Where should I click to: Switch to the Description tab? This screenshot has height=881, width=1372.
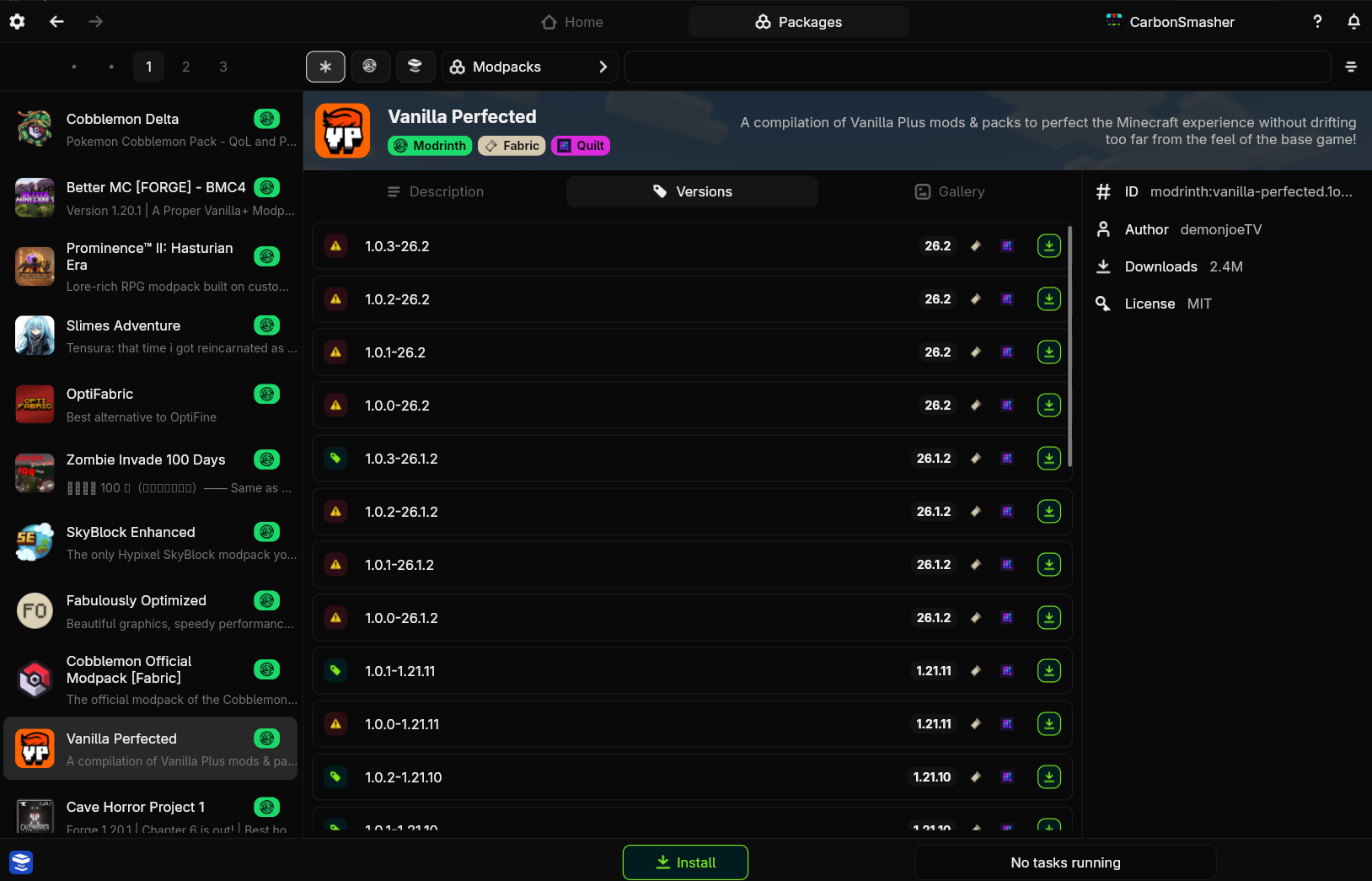tap(436, 191)
